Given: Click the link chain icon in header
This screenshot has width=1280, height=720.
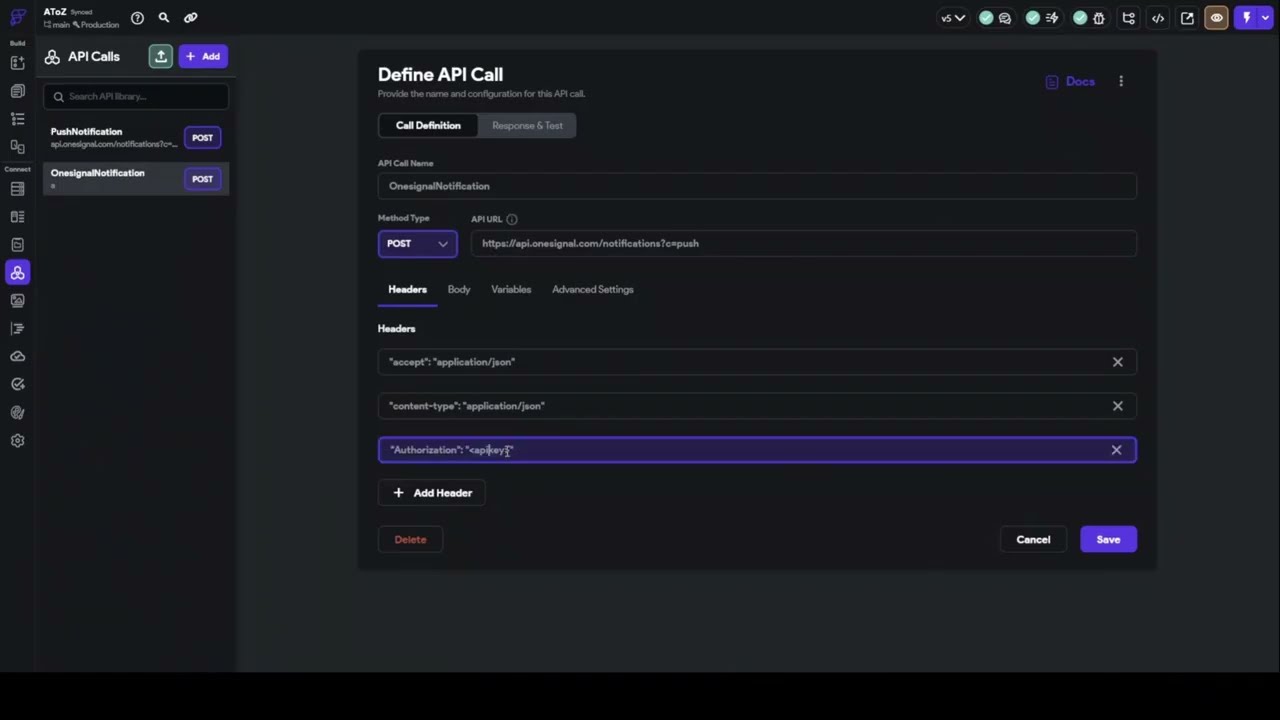Looking at the screenshot, I should 190,18.
